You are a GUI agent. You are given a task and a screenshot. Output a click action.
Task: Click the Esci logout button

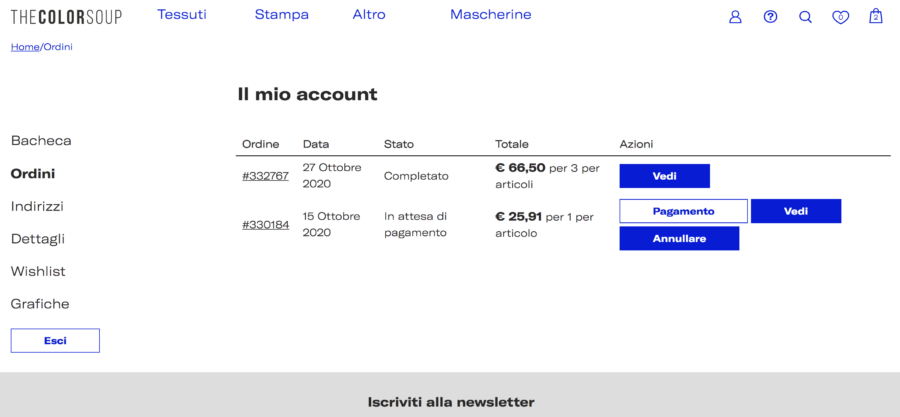(55, 341)
